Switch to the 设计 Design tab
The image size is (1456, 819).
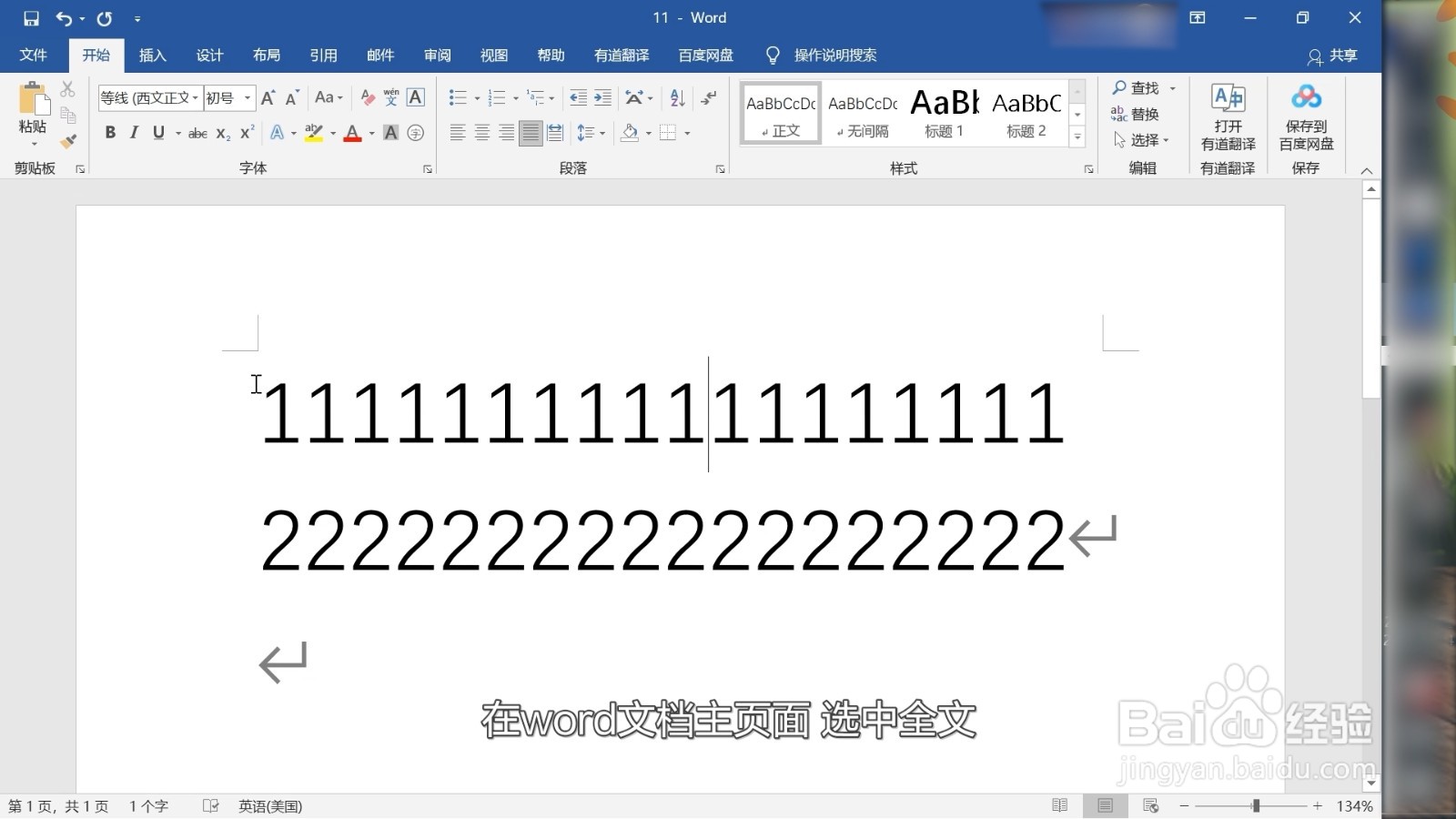click(209, 56)
